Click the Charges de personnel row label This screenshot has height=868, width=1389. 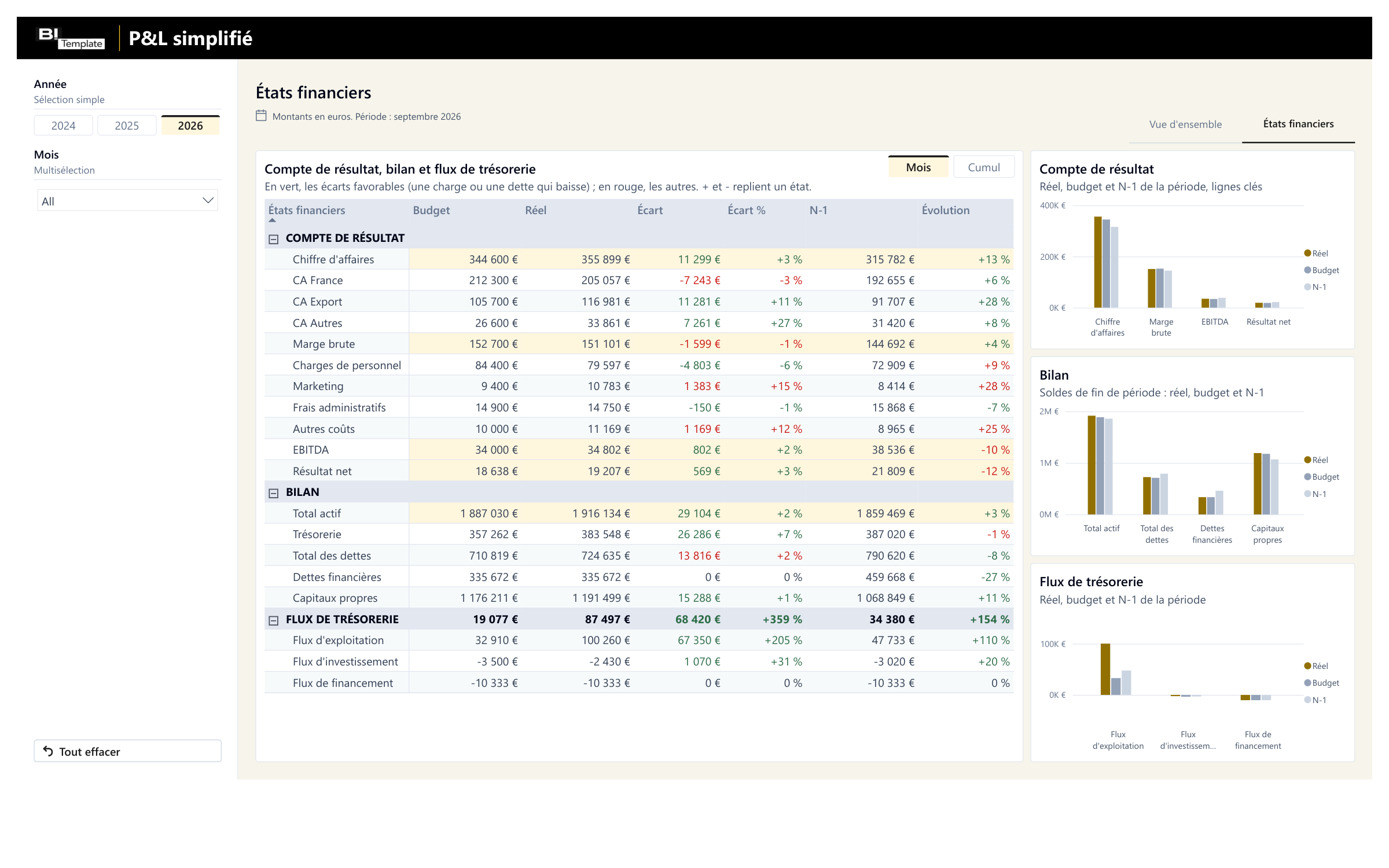pyautogui.click(x=347, y=365)
